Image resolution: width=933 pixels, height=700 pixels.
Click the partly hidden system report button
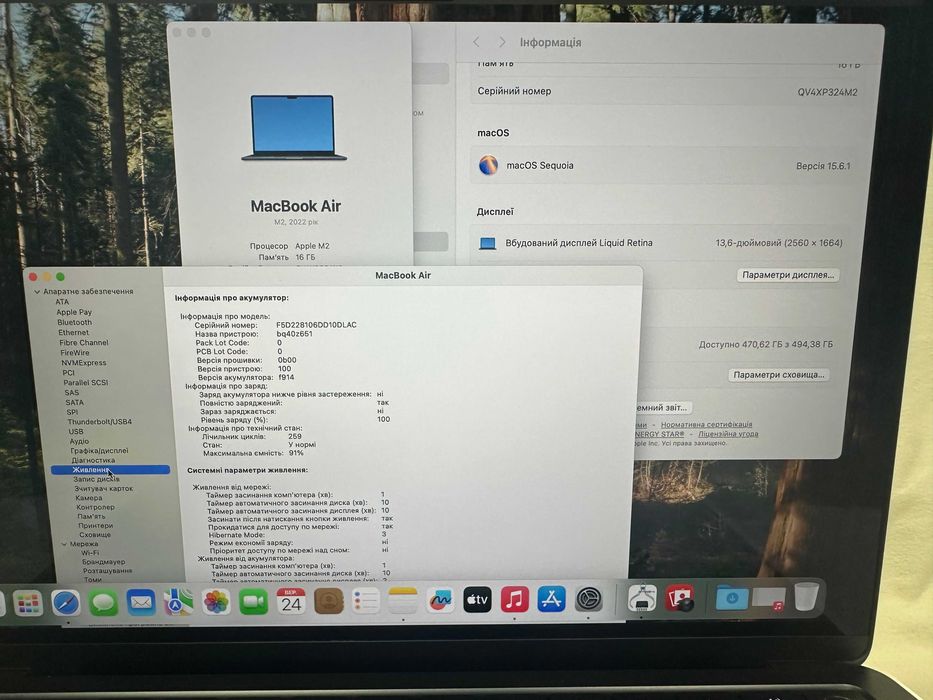(x=662, y=408)
